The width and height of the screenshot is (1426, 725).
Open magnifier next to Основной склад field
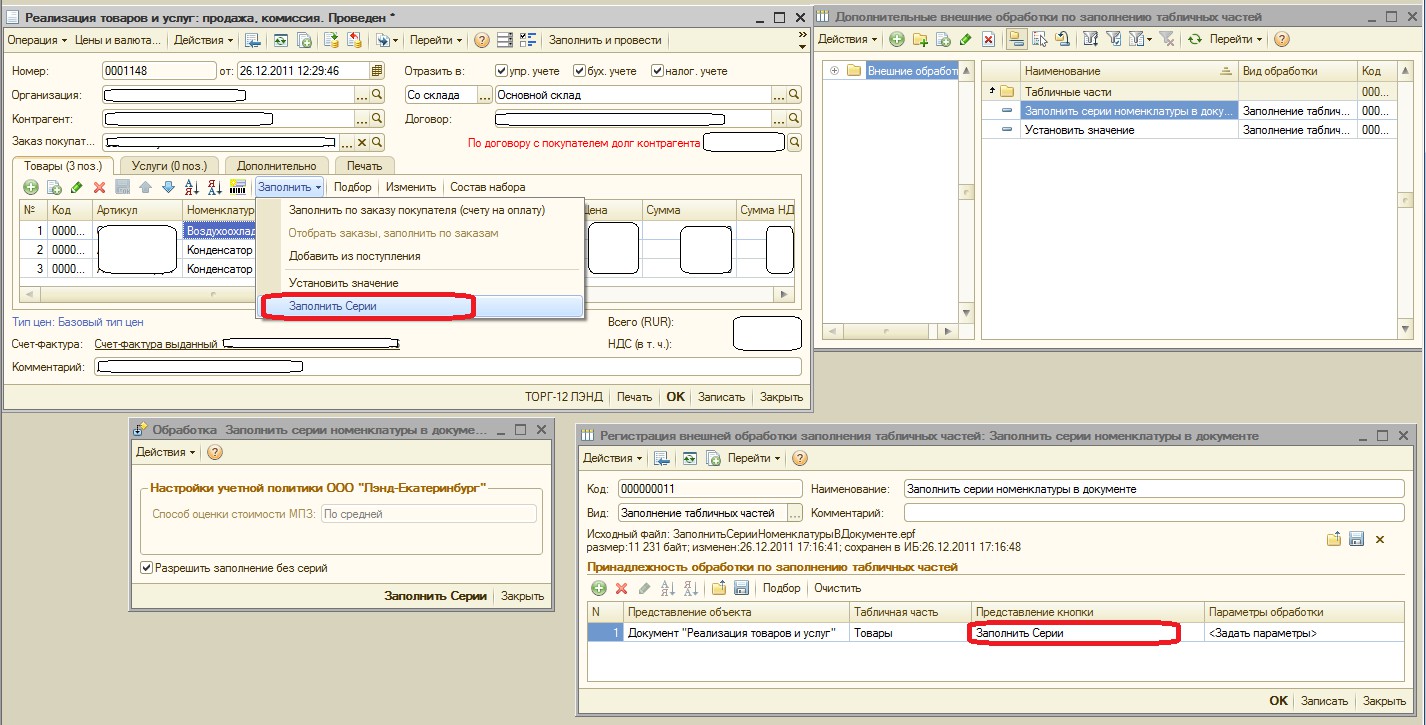794,94
